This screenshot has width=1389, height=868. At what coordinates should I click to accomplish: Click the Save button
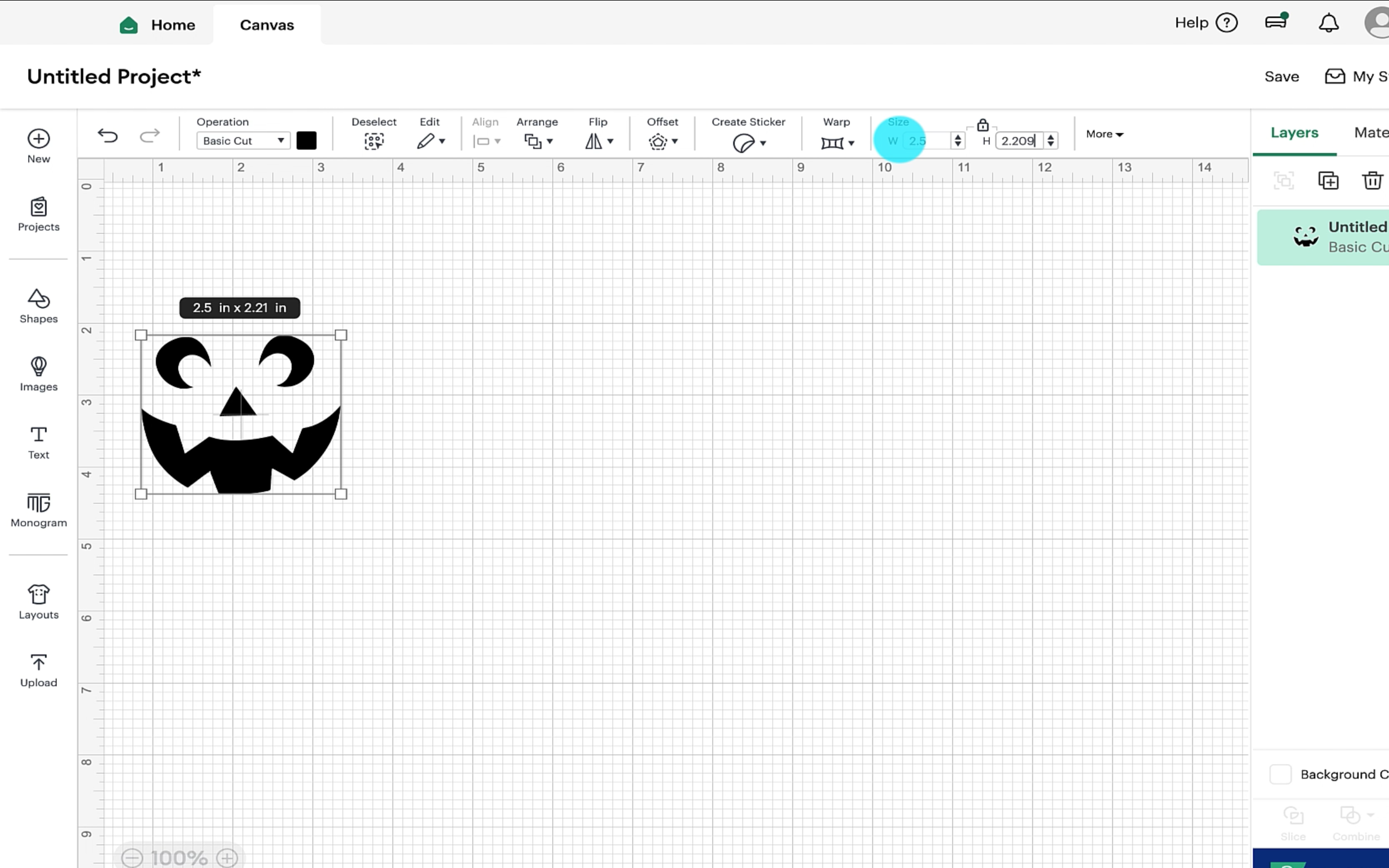1282,76
